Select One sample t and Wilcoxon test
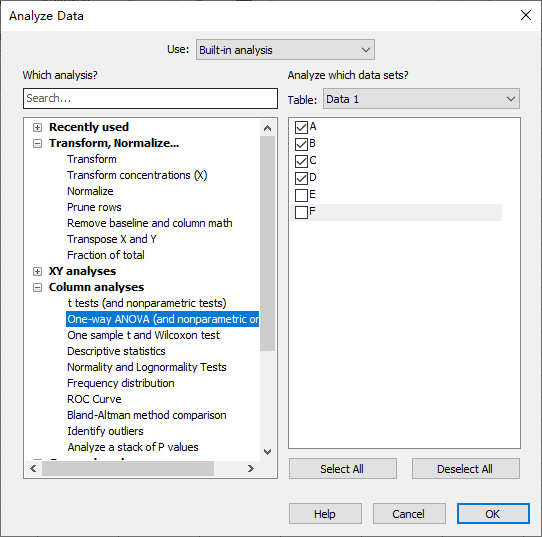Screen dimensions: 542x537 point(143,335)
